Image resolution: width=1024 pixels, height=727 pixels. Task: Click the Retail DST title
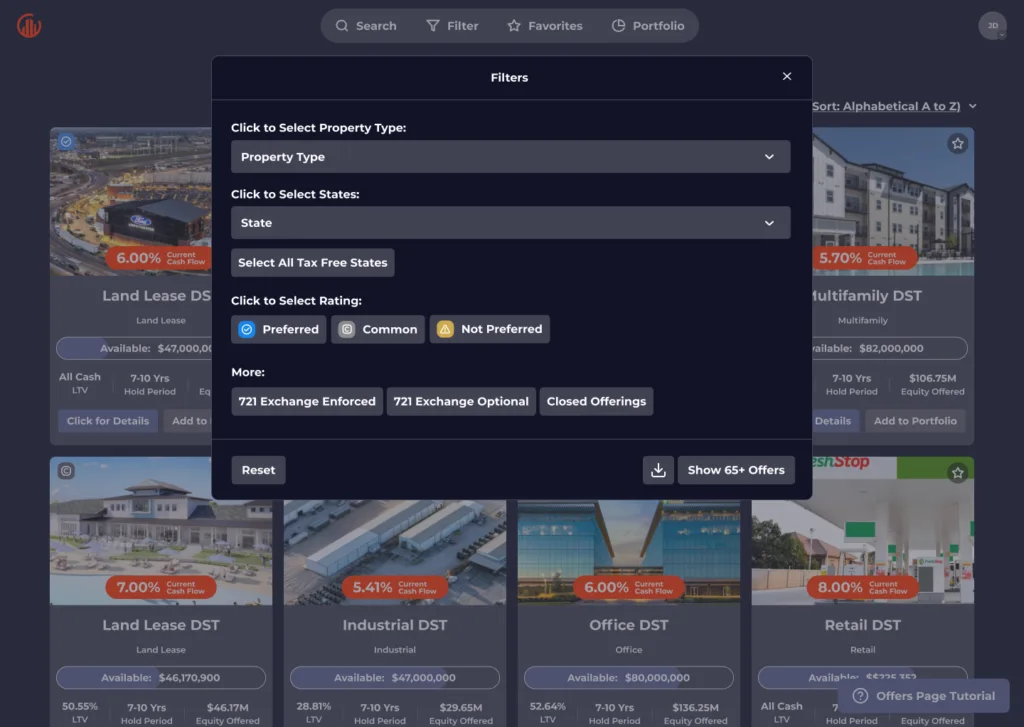coord(862,625)
